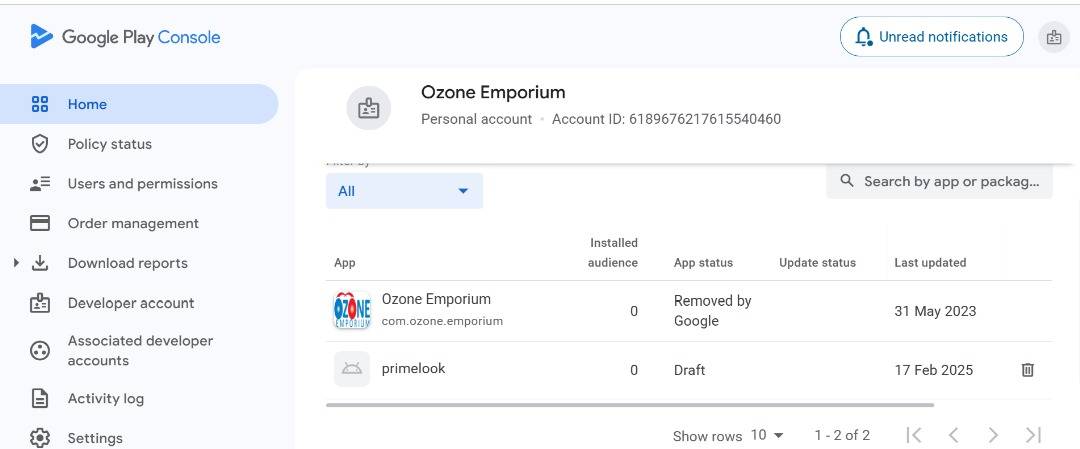Click the primelook Android placeholder icon
The height and width of the screenshot is (449, 1080).
tap(352, 369)
